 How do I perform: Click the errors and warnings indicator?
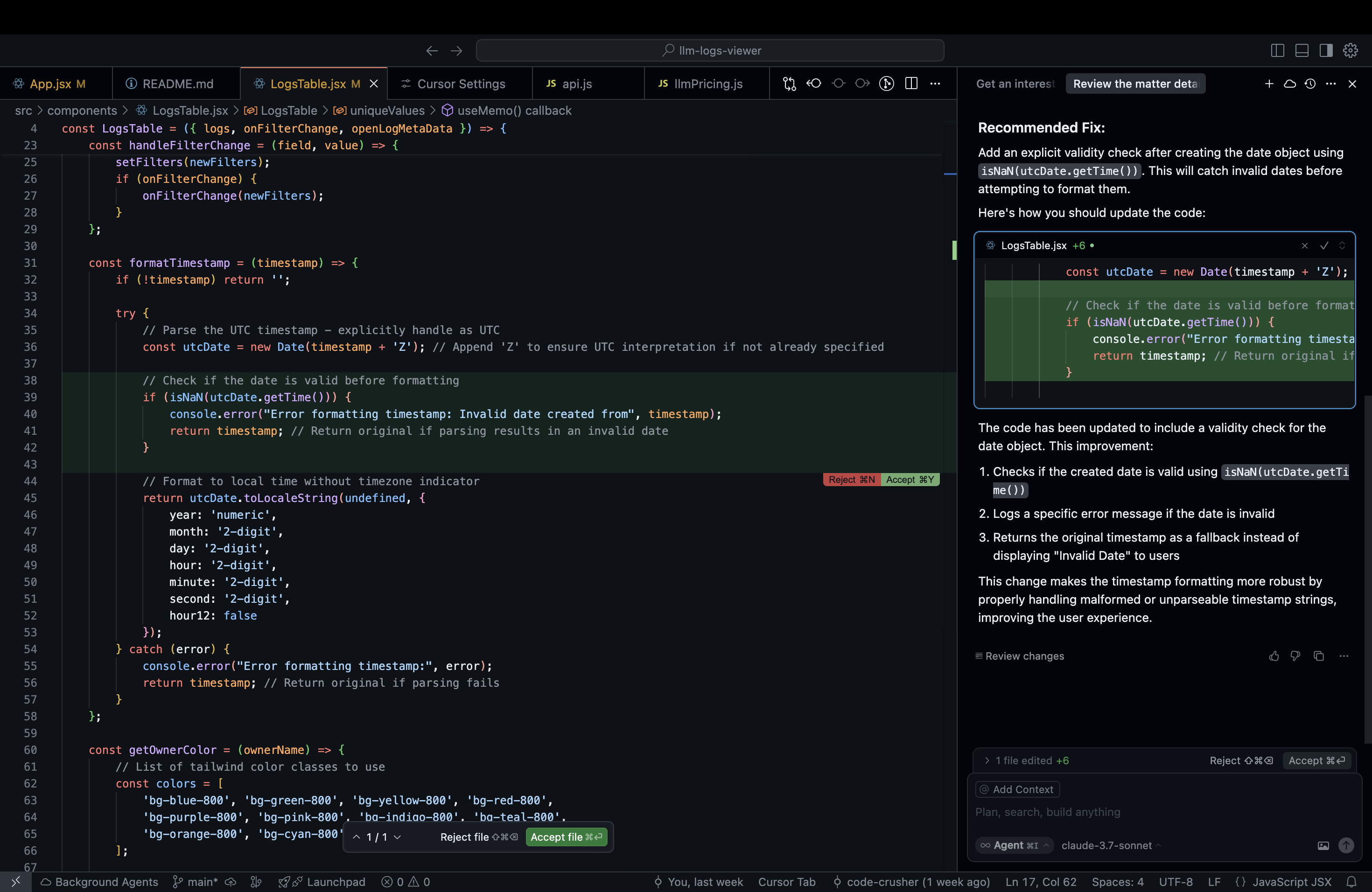405,882
